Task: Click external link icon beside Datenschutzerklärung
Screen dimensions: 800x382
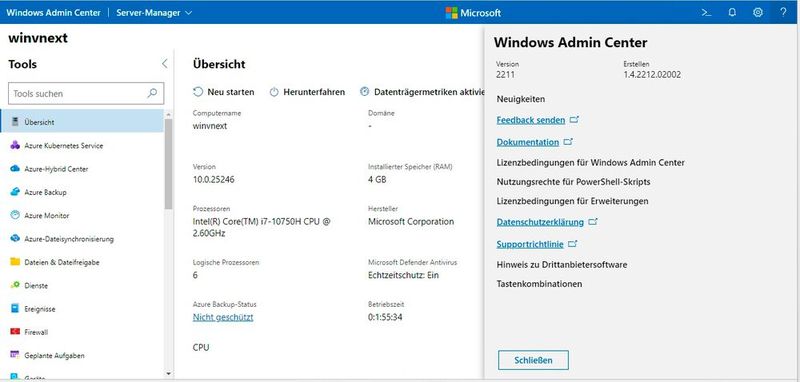Action: click(592, 222)
